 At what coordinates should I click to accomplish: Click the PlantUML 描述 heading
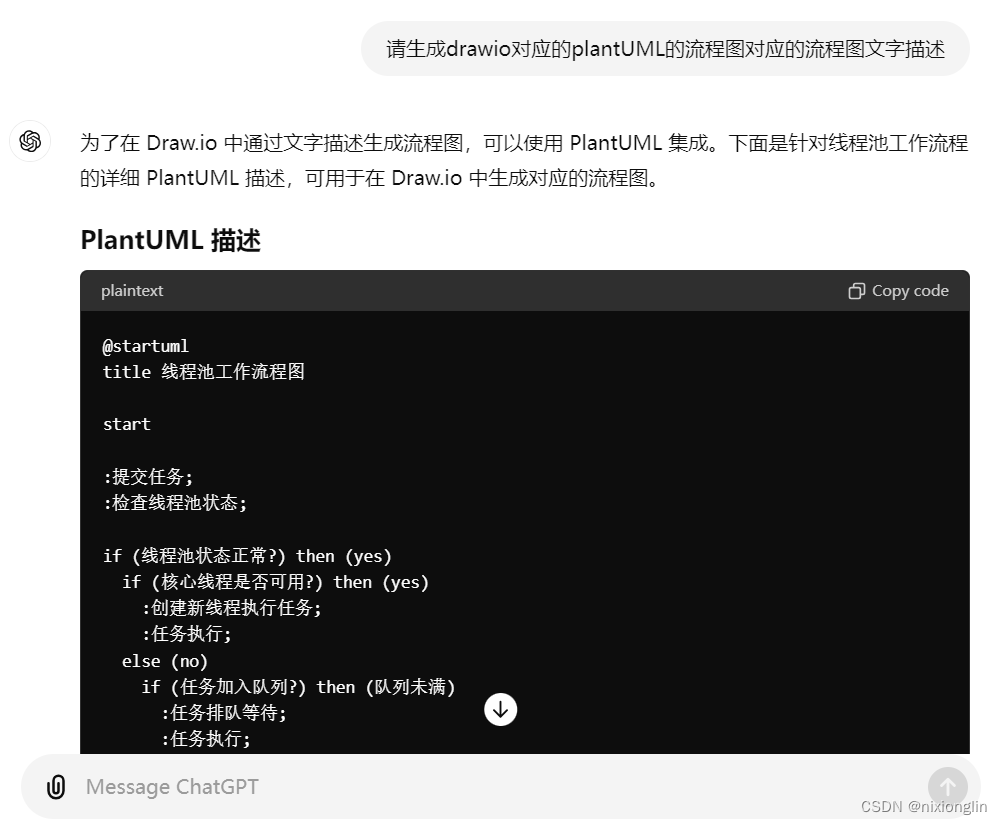171,240
